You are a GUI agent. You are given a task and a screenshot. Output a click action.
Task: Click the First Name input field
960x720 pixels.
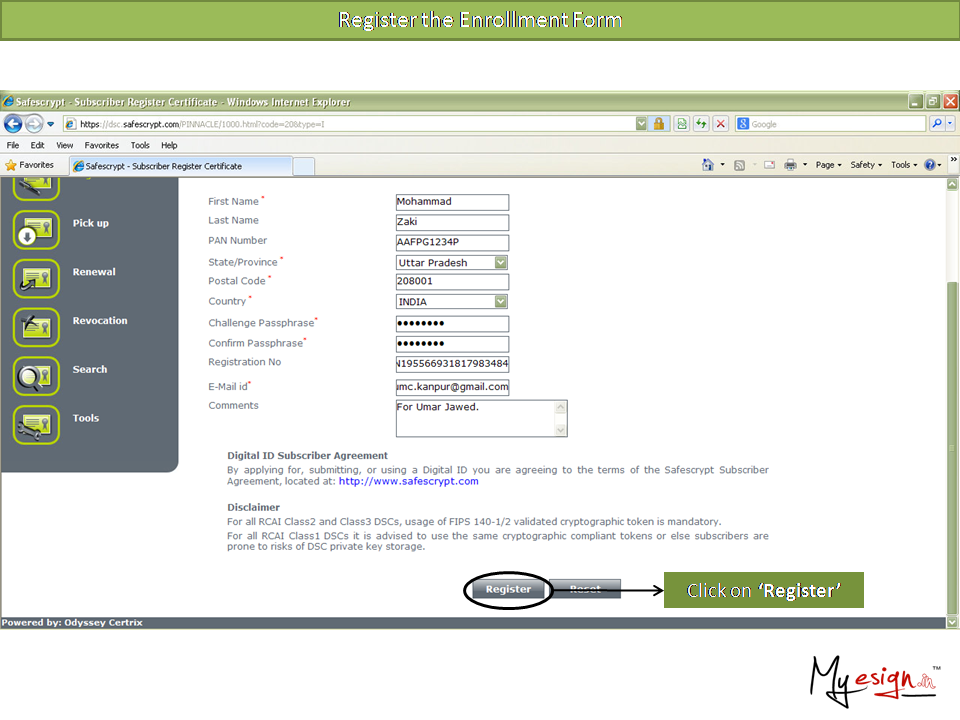452,202
